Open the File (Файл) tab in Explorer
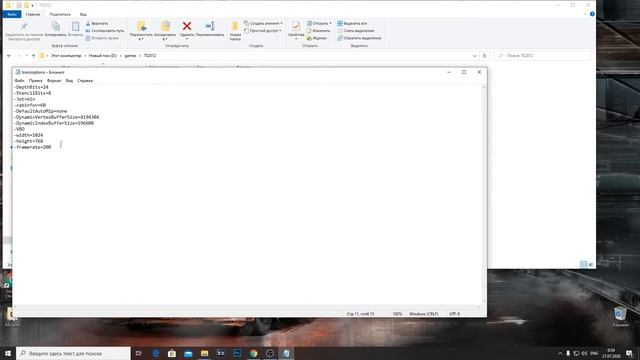 (x=12, y=14)
